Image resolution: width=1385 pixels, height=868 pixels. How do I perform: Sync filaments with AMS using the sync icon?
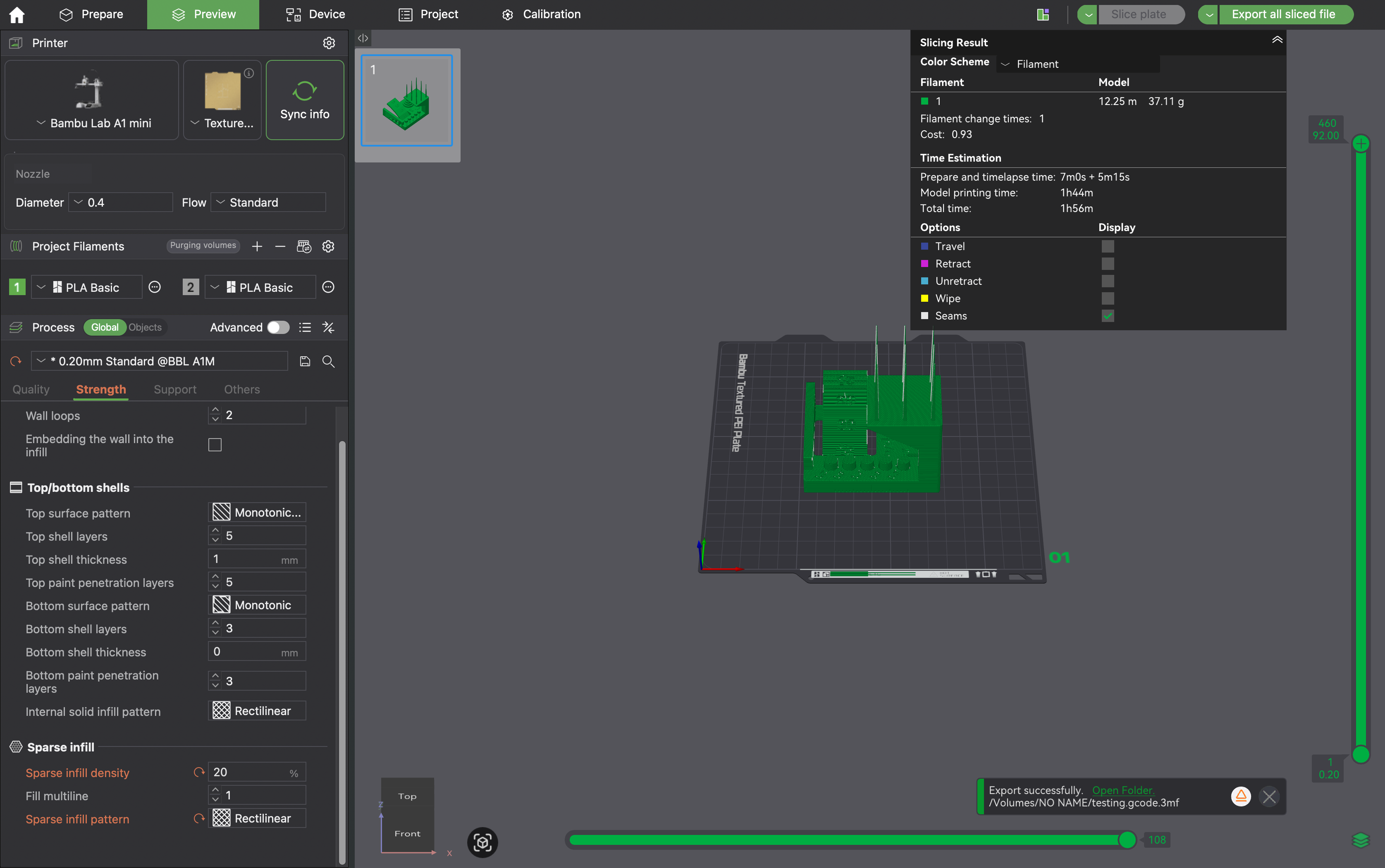click(x=304, y=246)
